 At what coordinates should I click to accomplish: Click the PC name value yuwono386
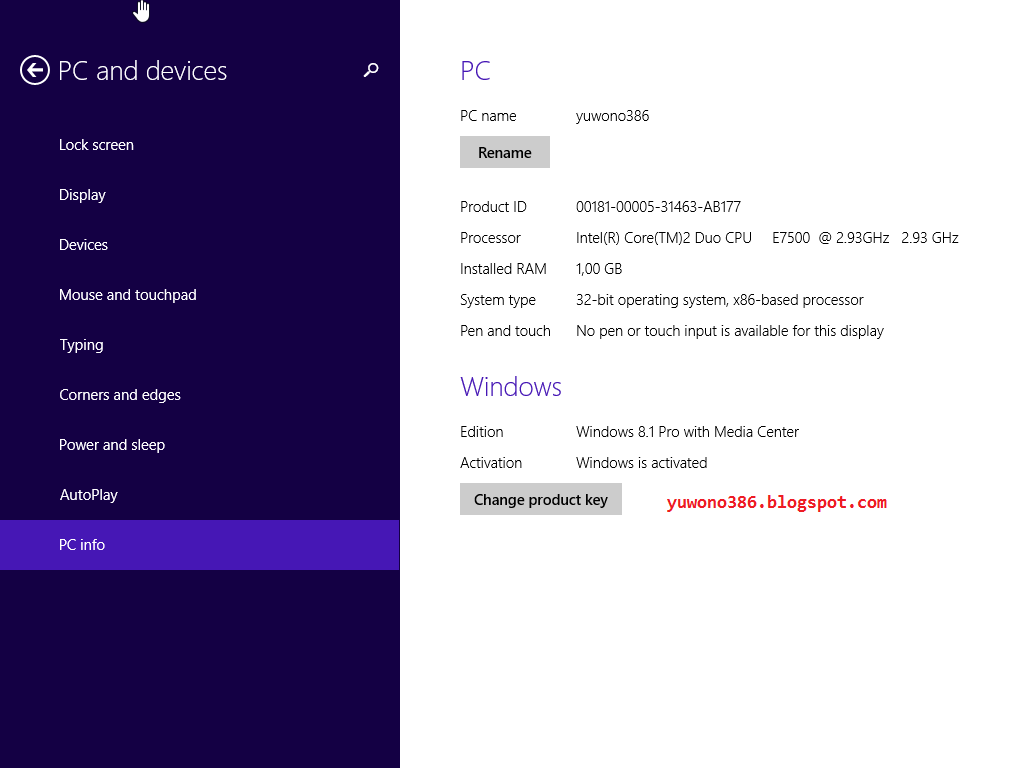click(x=613, y=116)
